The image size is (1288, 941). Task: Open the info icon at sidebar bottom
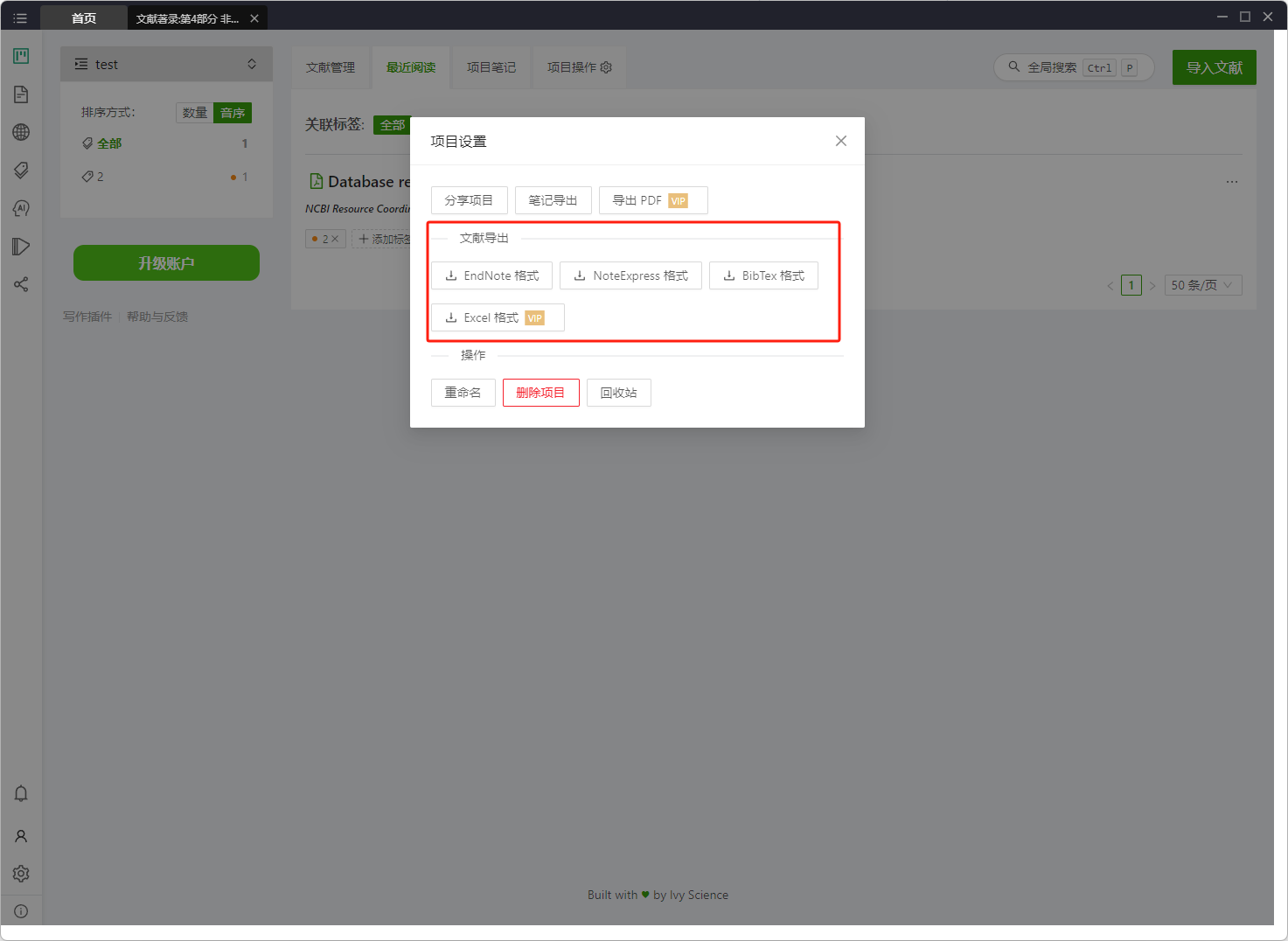pyautogui.click(x=21, y=911)
